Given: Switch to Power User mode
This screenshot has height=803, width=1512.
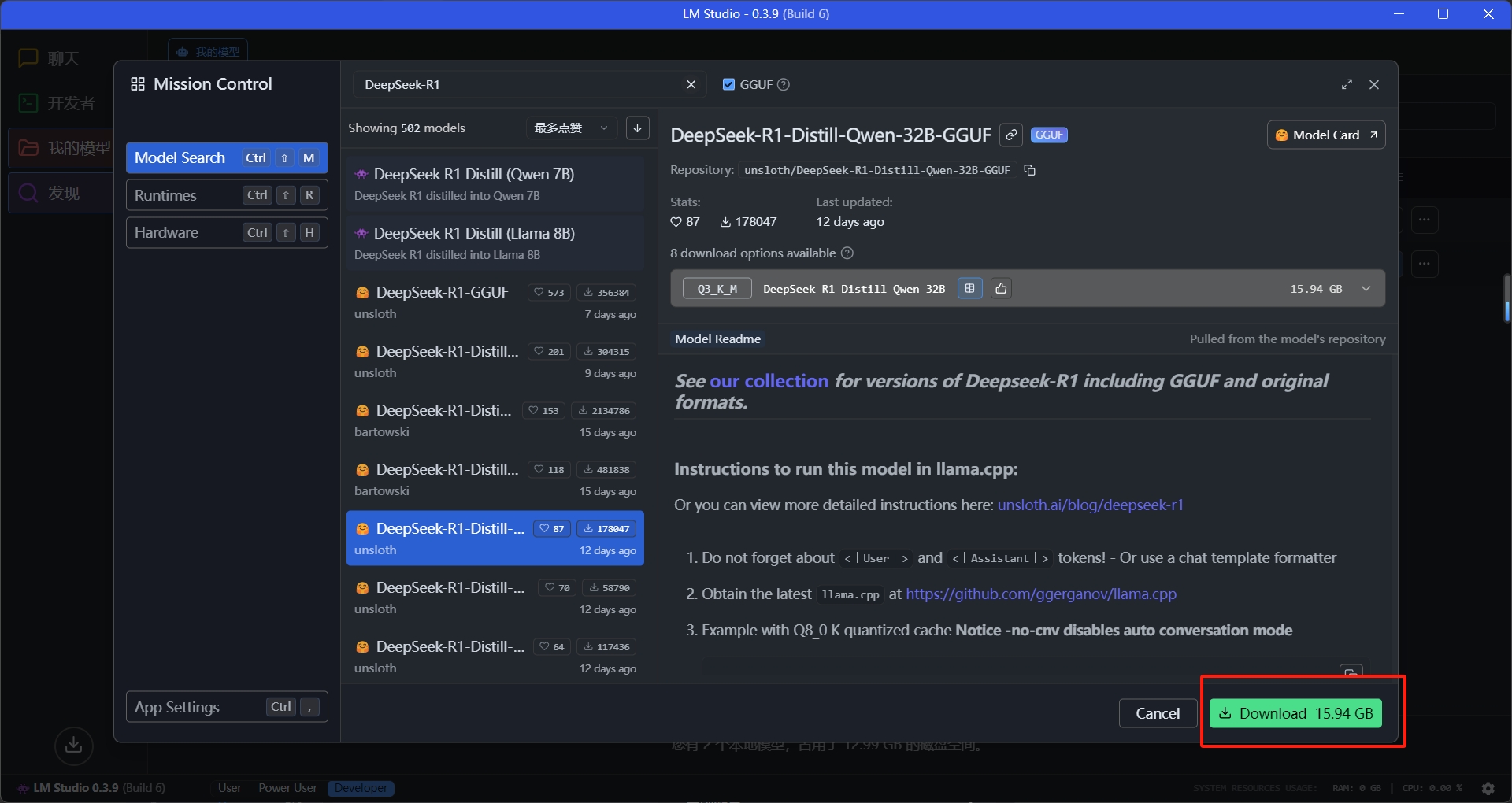Looking at the screenshot, I should tap(287, 788).
